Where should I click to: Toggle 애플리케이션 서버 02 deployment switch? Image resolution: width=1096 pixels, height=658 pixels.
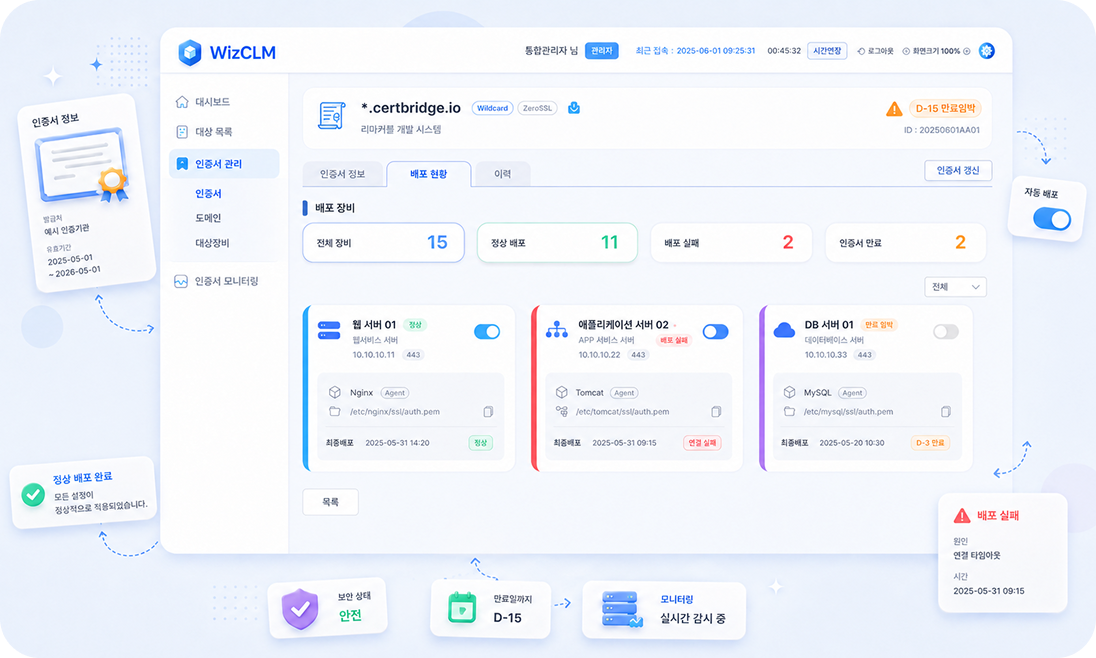click(715, 331)
